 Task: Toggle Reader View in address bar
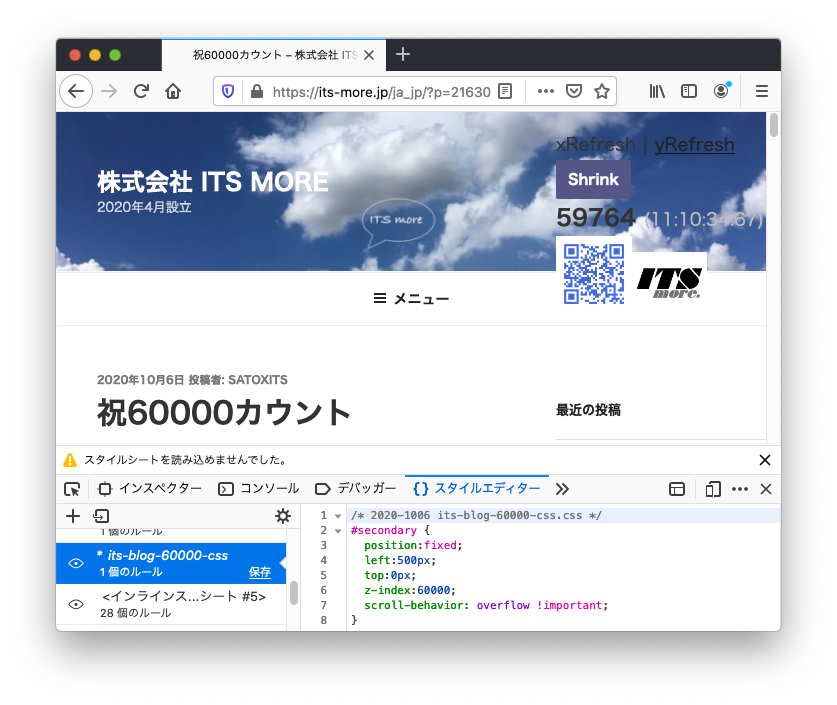(506, 91)
